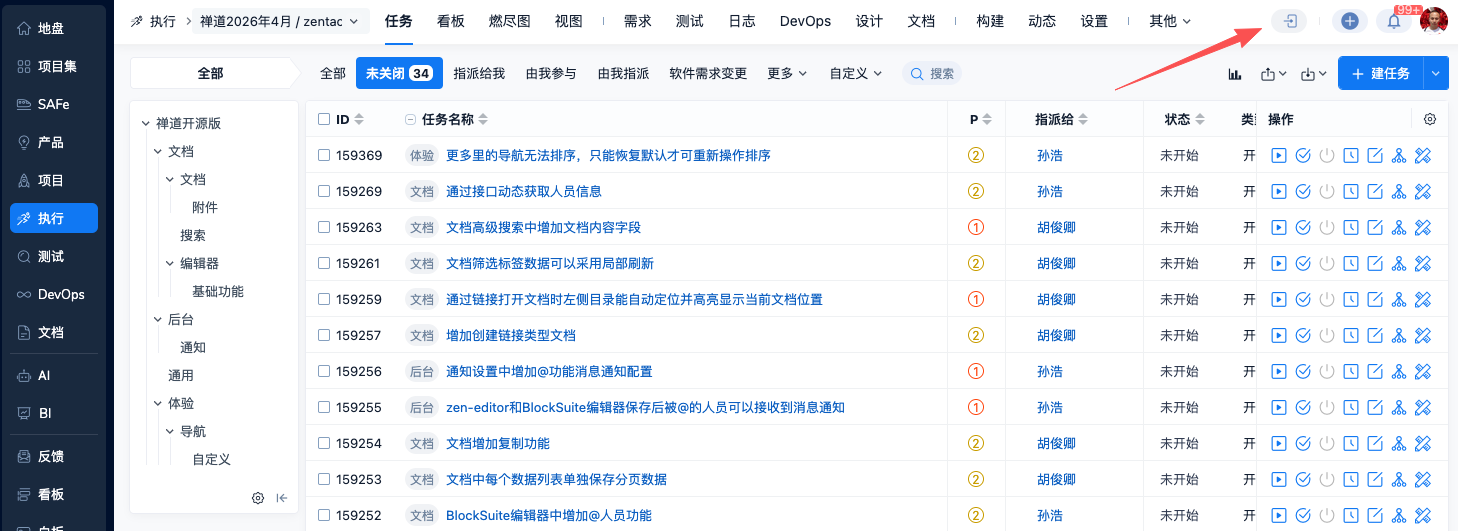Expand the 自定义 dropdown
This screenshot has width=1458, height=531.
(x=855, y=73)
